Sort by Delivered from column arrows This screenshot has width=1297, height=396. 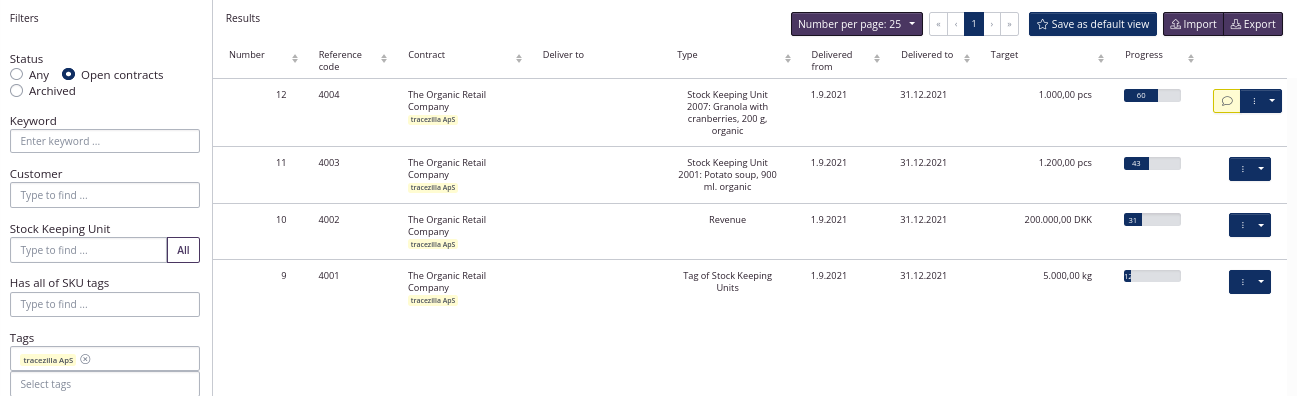[876, 60]
